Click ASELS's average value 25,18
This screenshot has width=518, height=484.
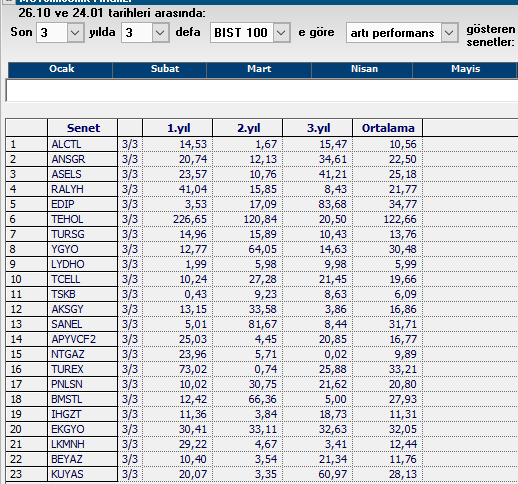(403, 174)
